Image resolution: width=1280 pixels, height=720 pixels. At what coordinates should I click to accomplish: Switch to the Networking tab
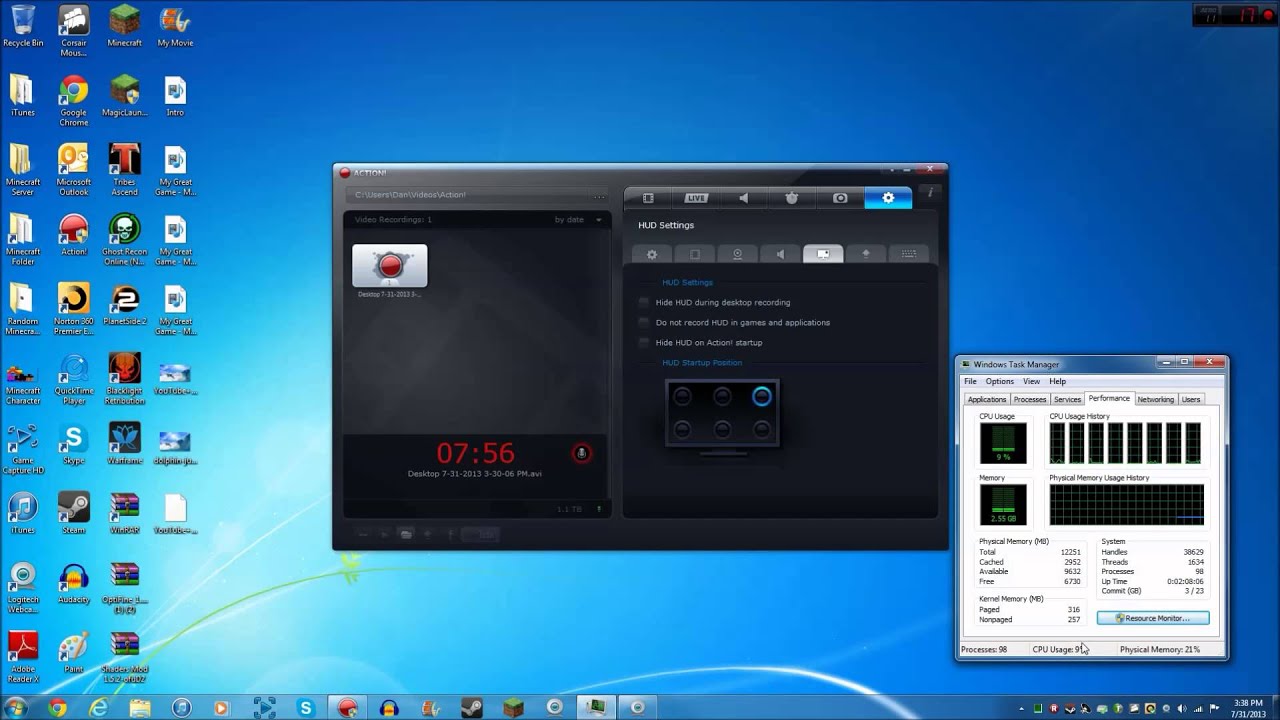click(x=1155, y=399)
